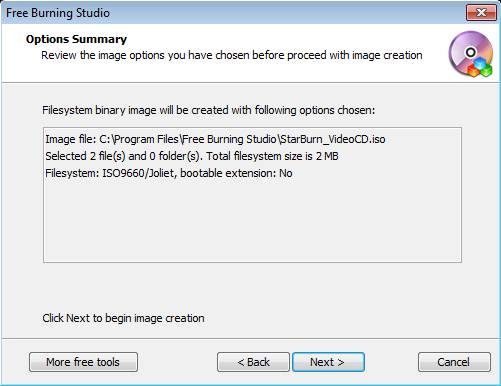
Task: Select the Filesystem ISO9660/Joliet line
Action: (169, 173)
